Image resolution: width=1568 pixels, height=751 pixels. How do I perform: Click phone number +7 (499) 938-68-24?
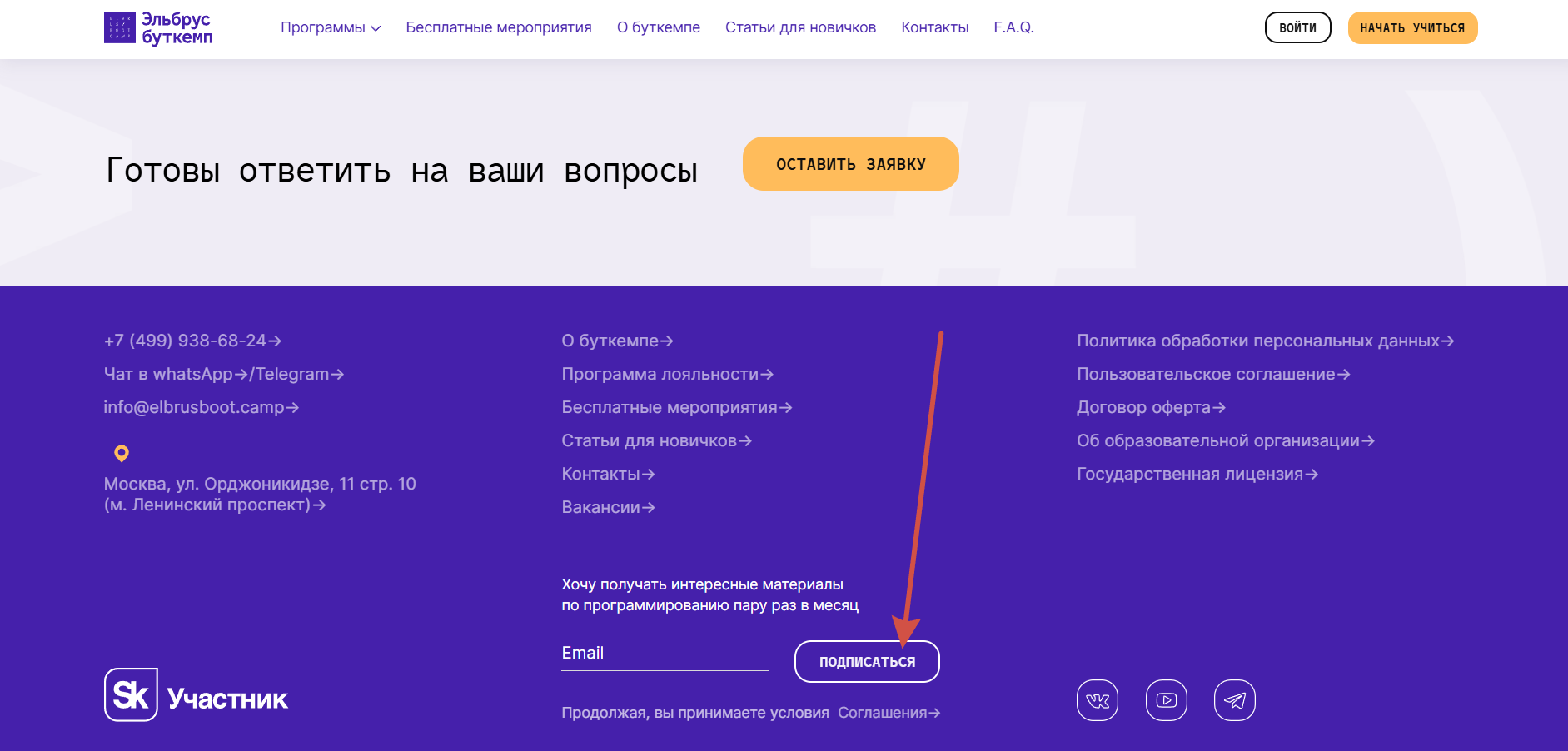click(x=192, y=341)
